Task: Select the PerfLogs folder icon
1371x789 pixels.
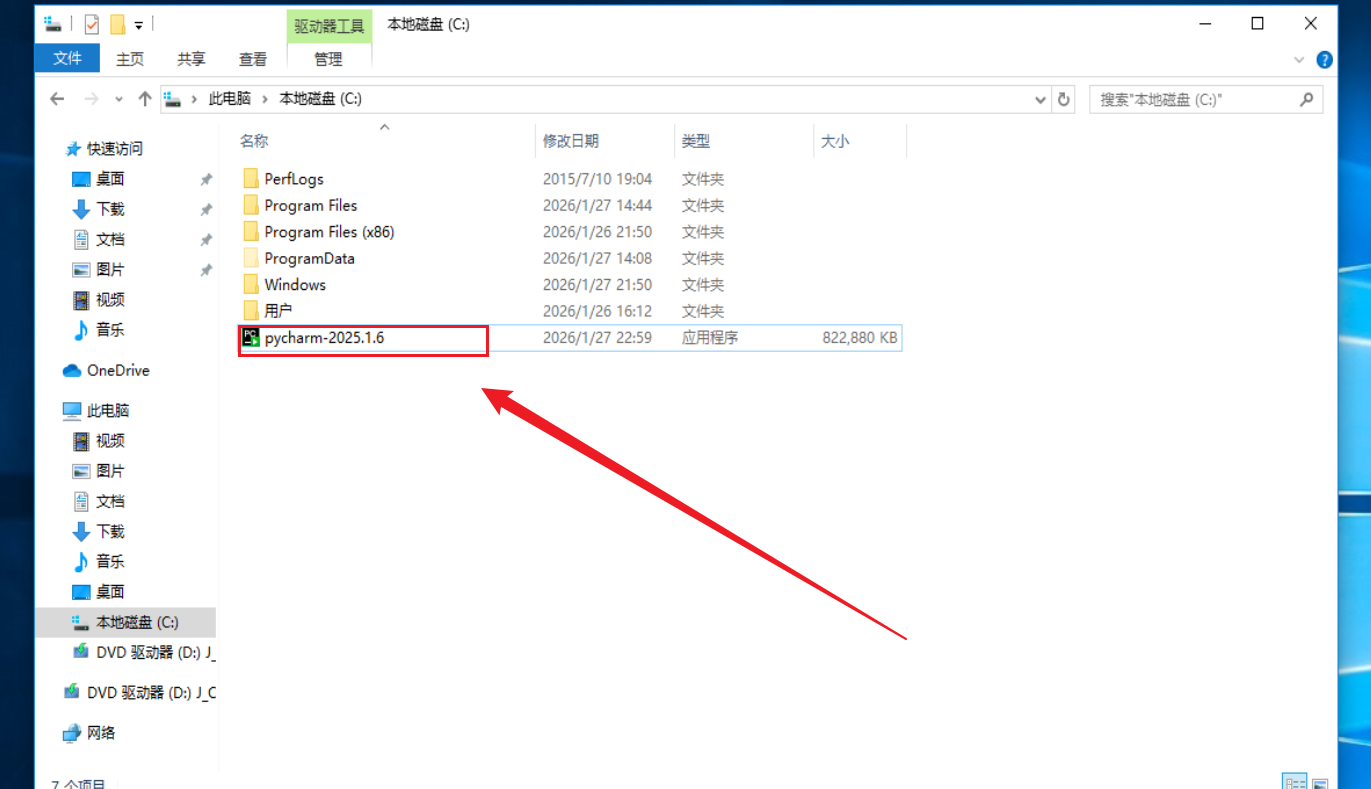Action: pyautogui.click(x=251, y=179)
